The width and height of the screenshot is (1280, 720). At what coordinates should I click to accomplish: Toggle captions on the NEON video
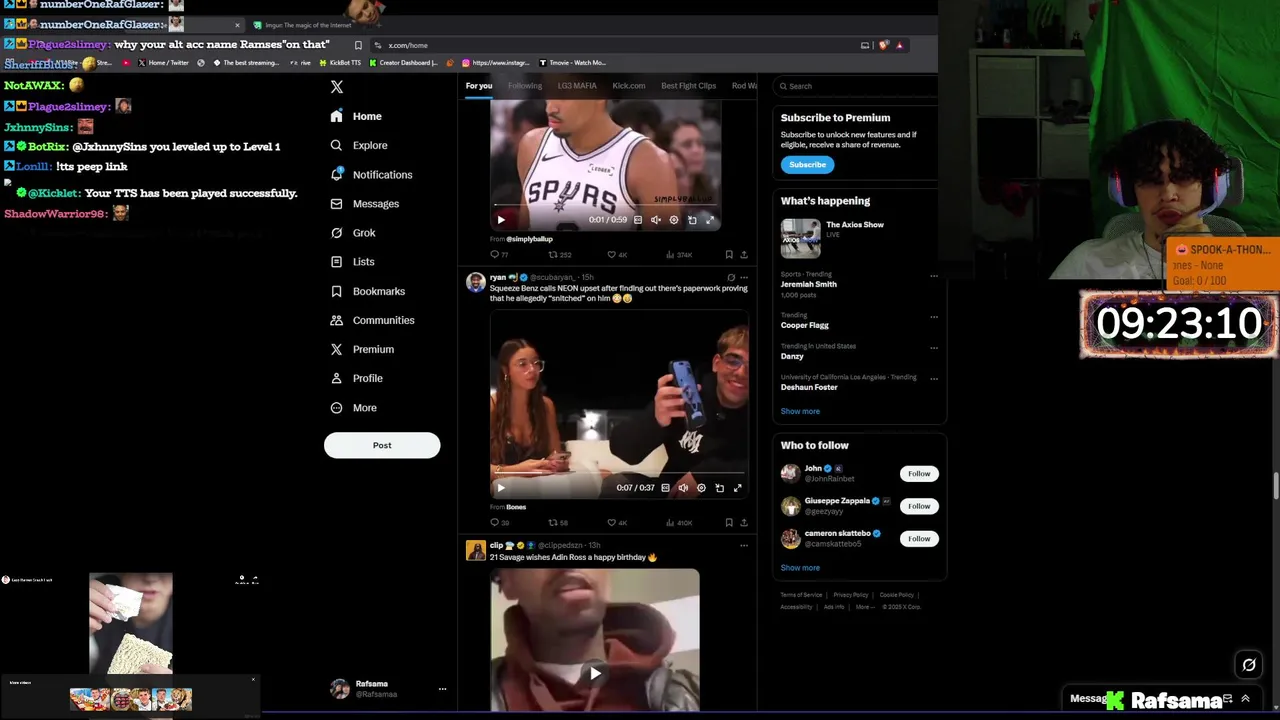tap(665, 488)
